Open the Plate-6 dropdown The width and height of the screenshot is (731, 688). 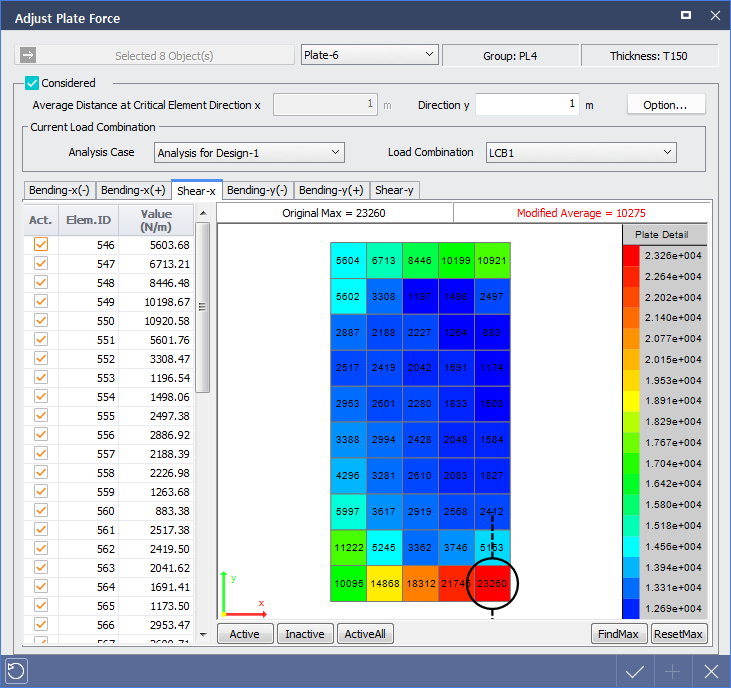[369, 55]
